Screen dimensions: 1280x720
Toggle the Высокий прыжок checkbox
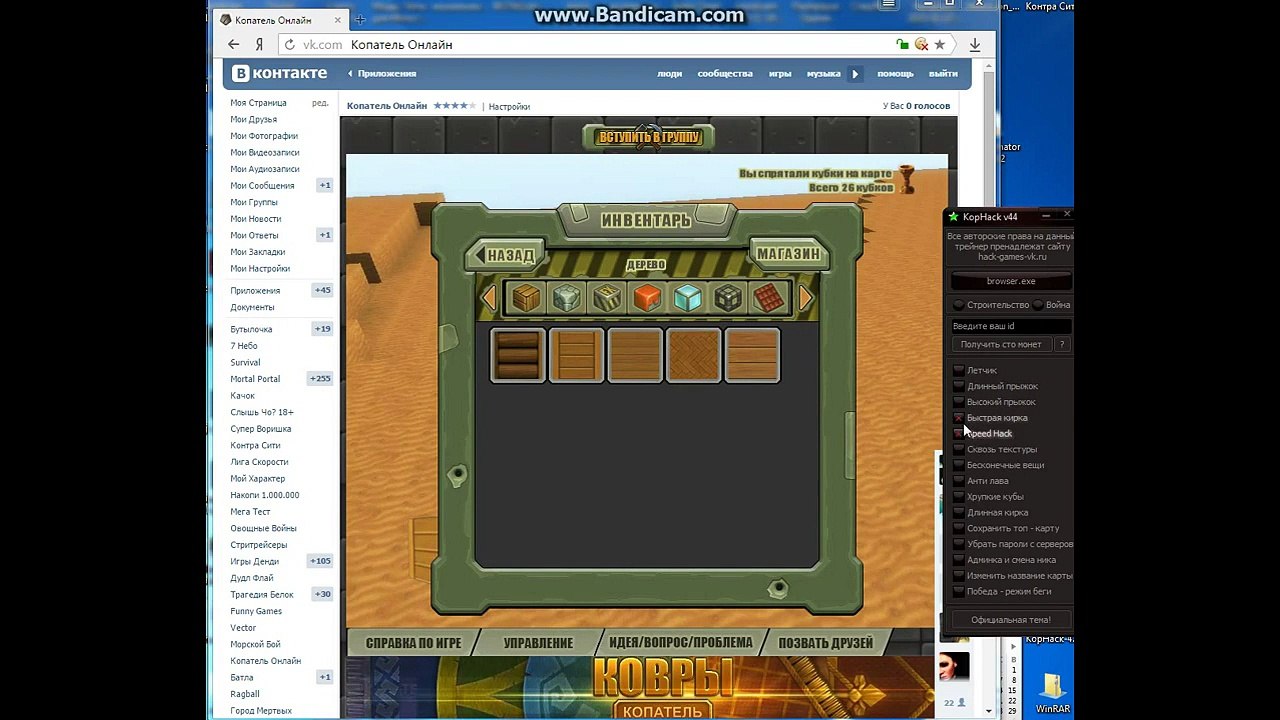coord(959,402)
